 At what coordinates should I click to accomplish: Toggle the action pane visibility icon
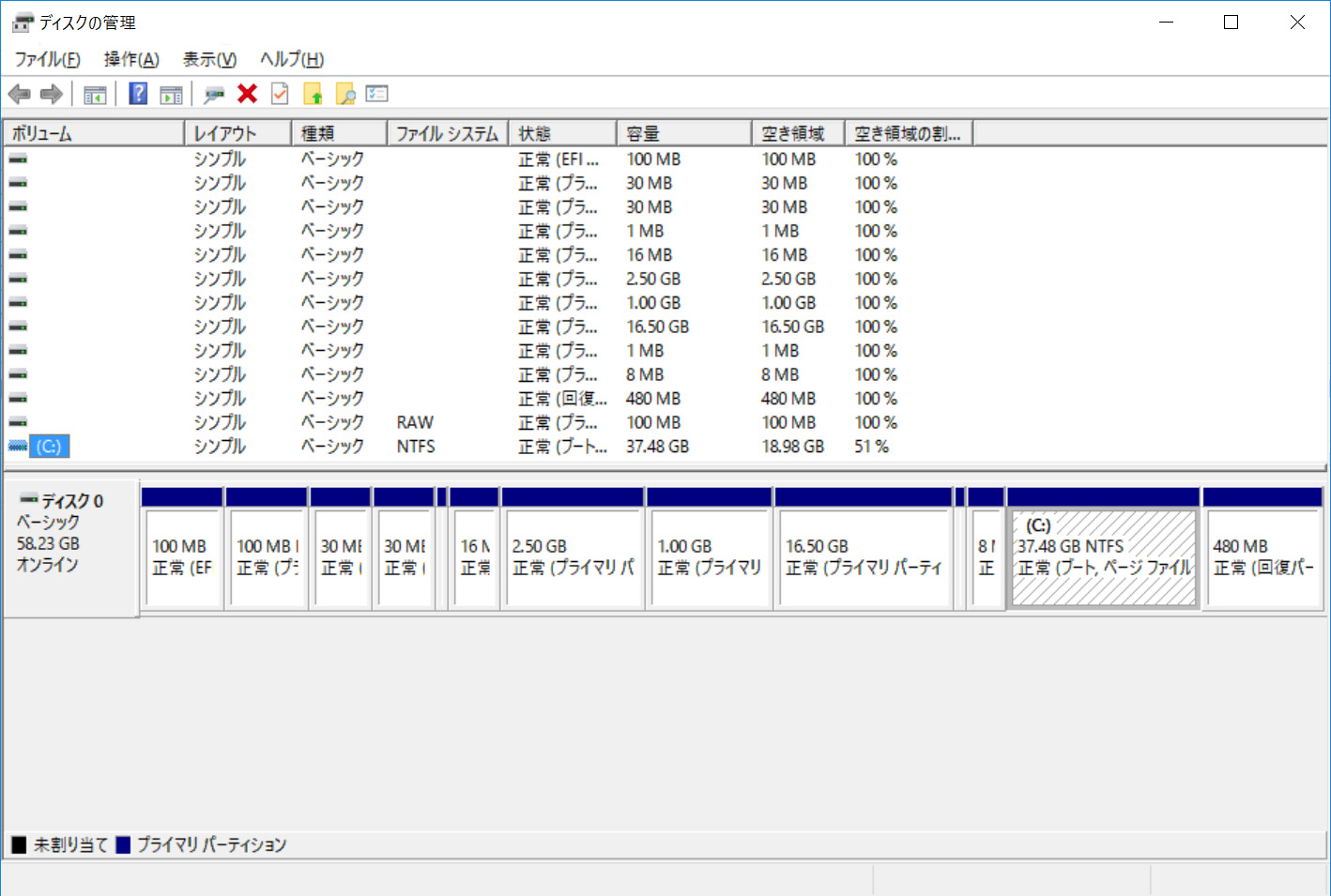(170, 93)
